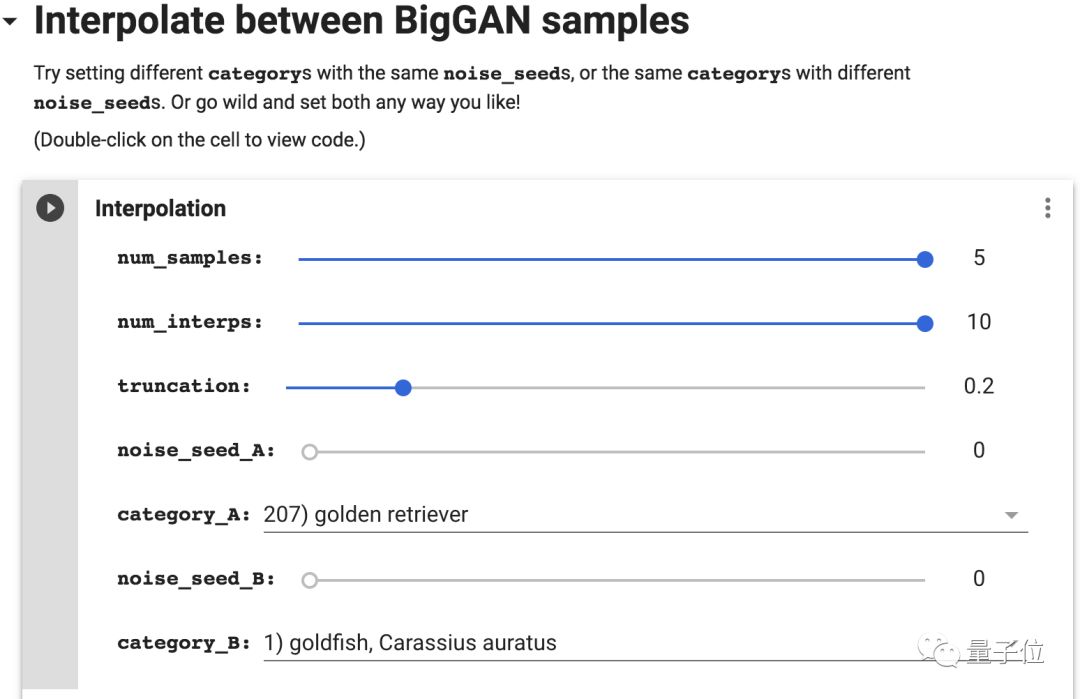The height and width of the screenshot is (699, 1080).
Task: Click the golden retriever category text
Action: [x=366, y=515]
